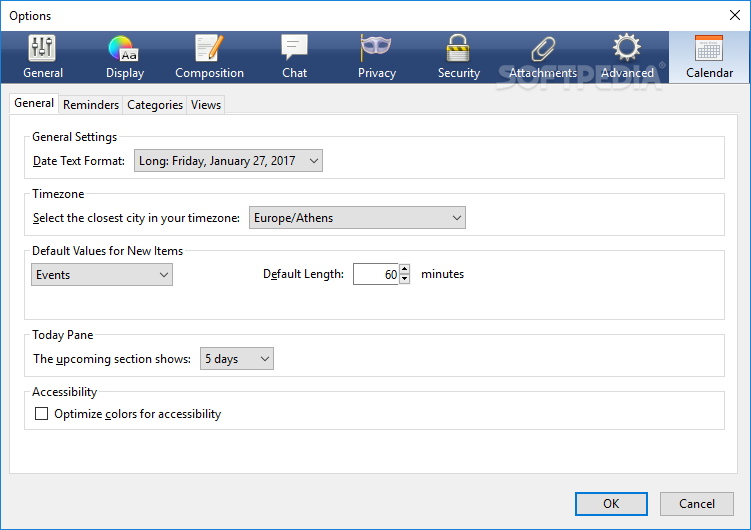Image resolution: width=751 pixels, height=530 pixels.
Task: Open the Attachments options category
Action: coord(543,57)
